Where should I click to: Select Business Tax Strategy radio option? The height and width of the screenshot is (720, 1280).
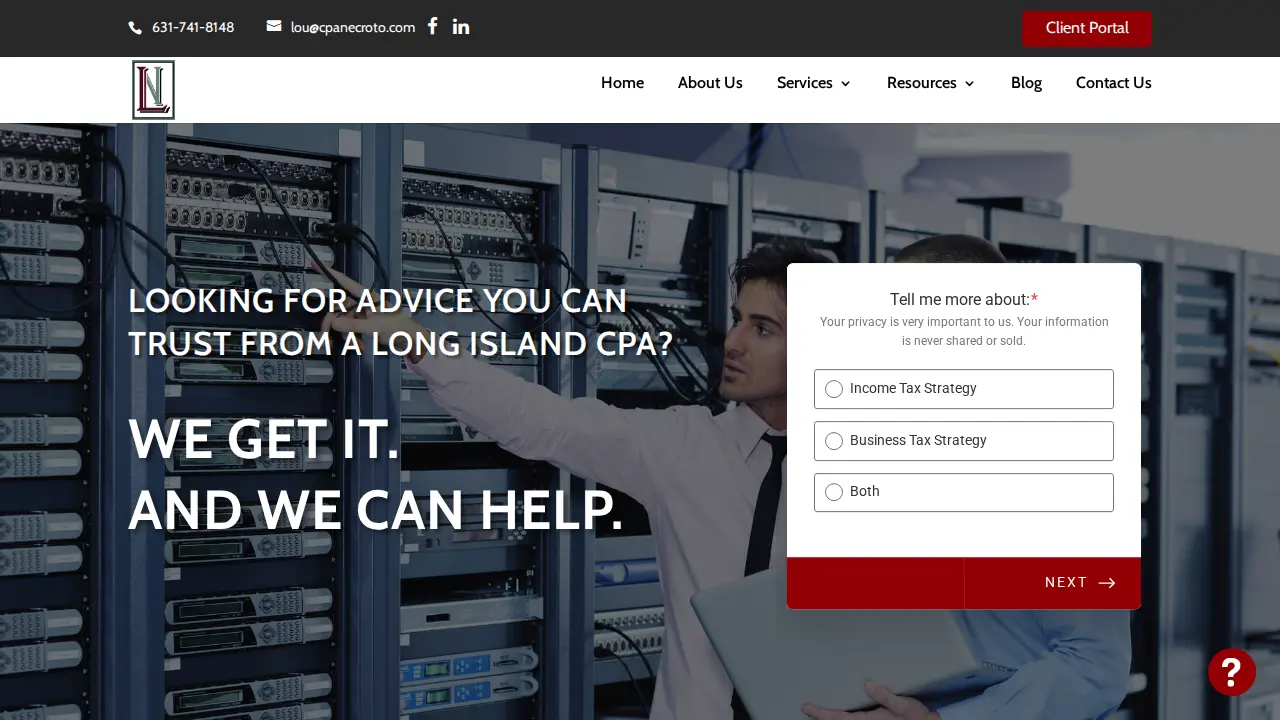coord(834,441)
